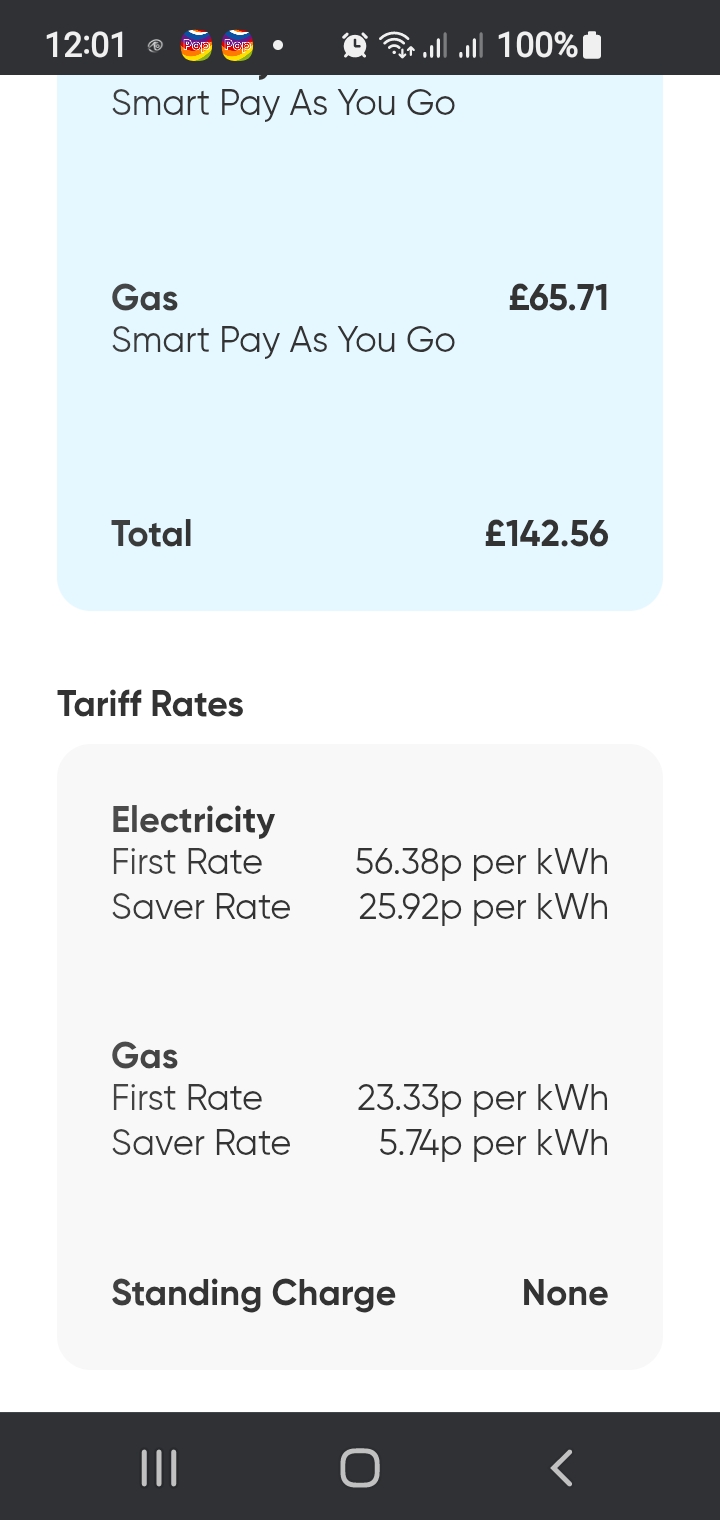Image resolution: width=720 pixels, height=1520 pixels.
Task: Tap the Standing Charge None value
Action: (565, 1293)
